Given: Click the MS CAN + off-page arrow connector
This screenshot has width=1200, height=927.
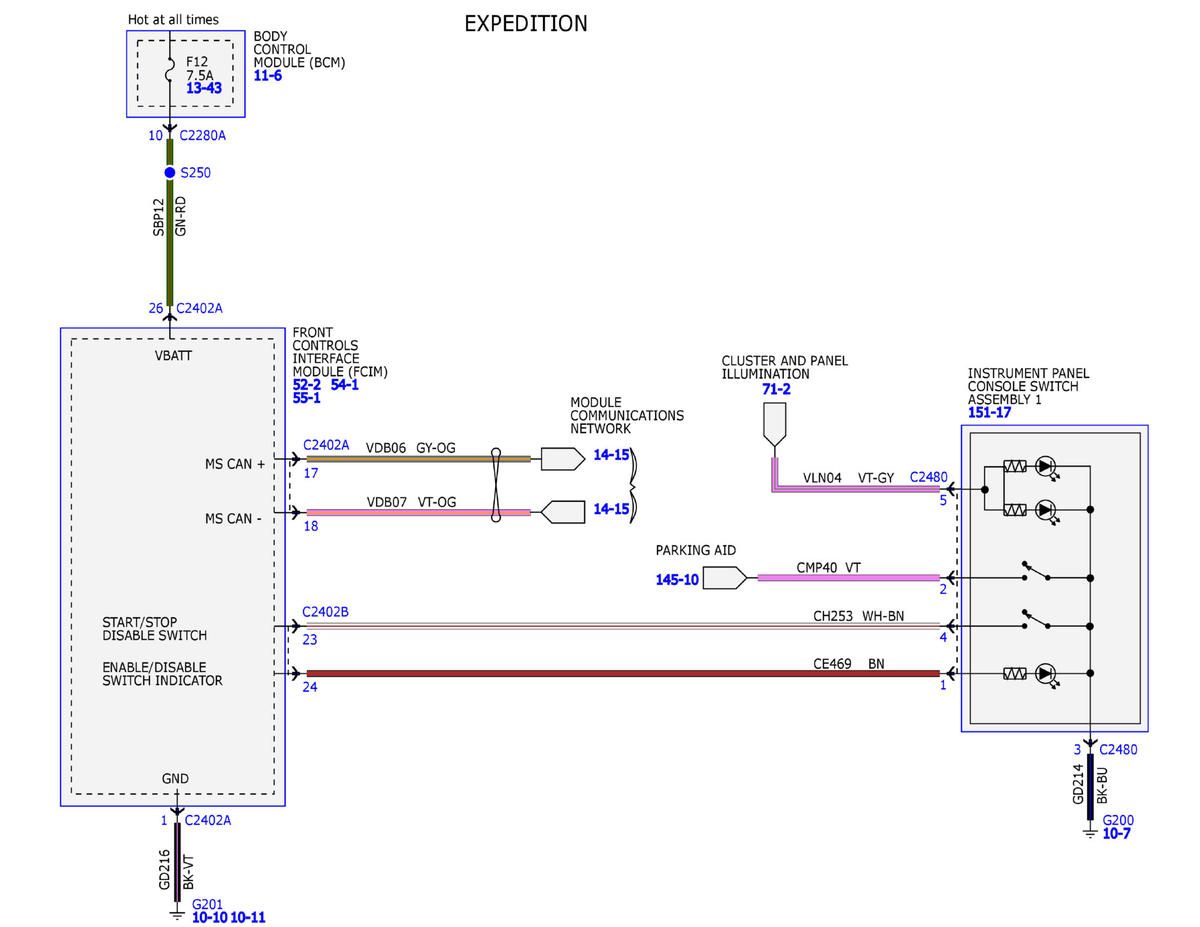Looking at the screenshot, I should click(x=563, y=459).
